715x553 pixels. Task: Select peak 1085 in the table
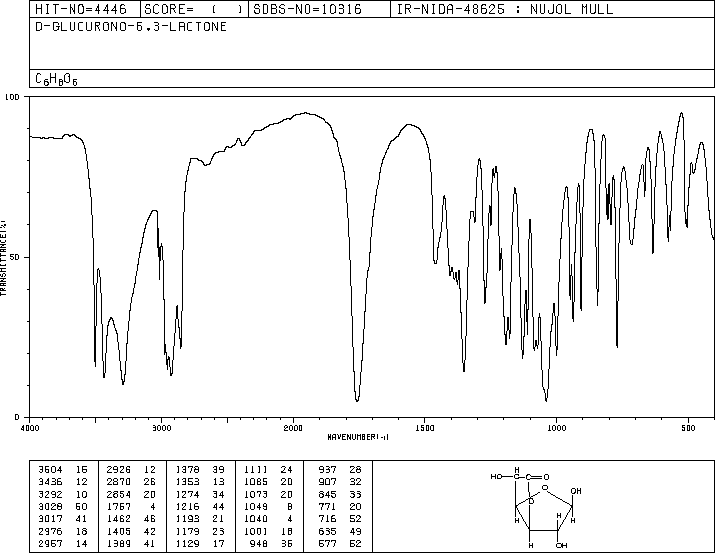[256, 481]
